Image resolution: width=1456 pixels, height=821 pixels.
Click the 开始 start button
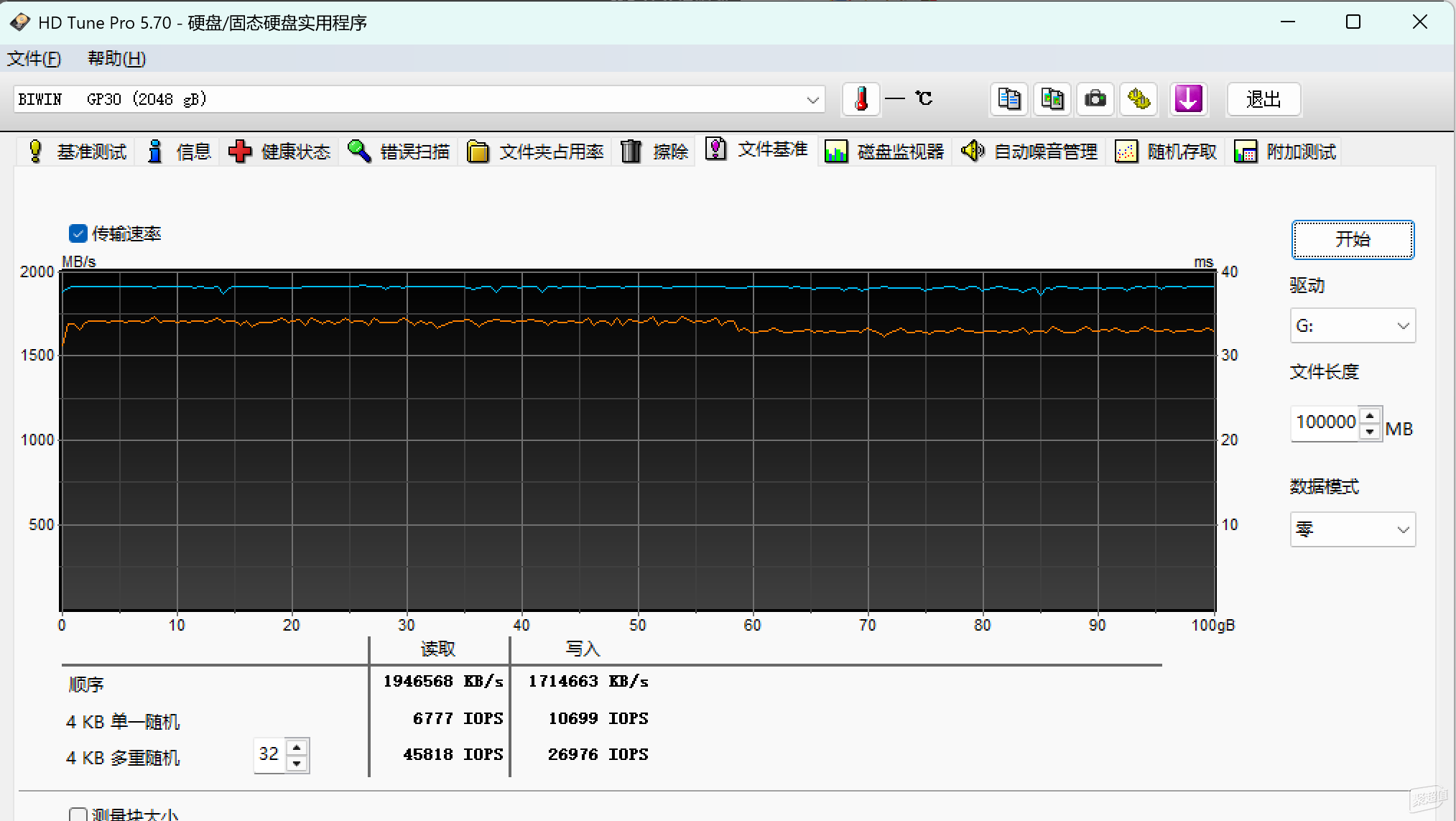1353,239
